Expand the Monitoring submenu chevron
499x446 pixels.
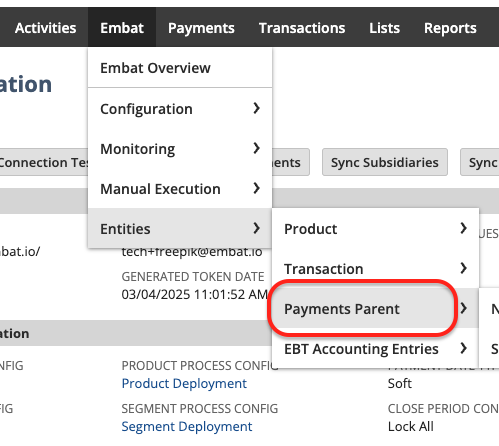tap(256, 148)
